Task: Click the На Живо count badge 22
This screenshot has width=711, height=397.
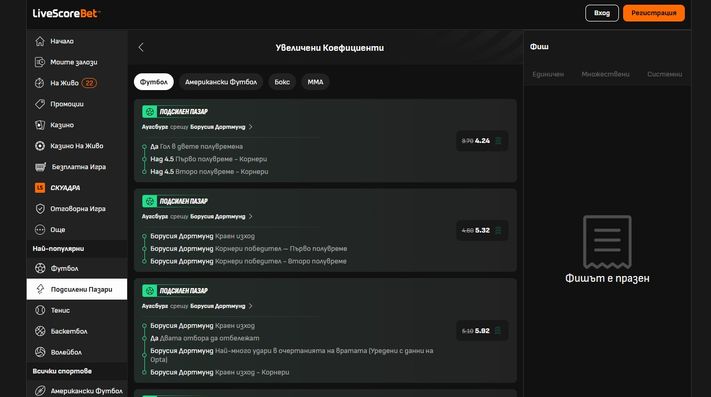Action: pyautogui.click(x=89, y=83)
